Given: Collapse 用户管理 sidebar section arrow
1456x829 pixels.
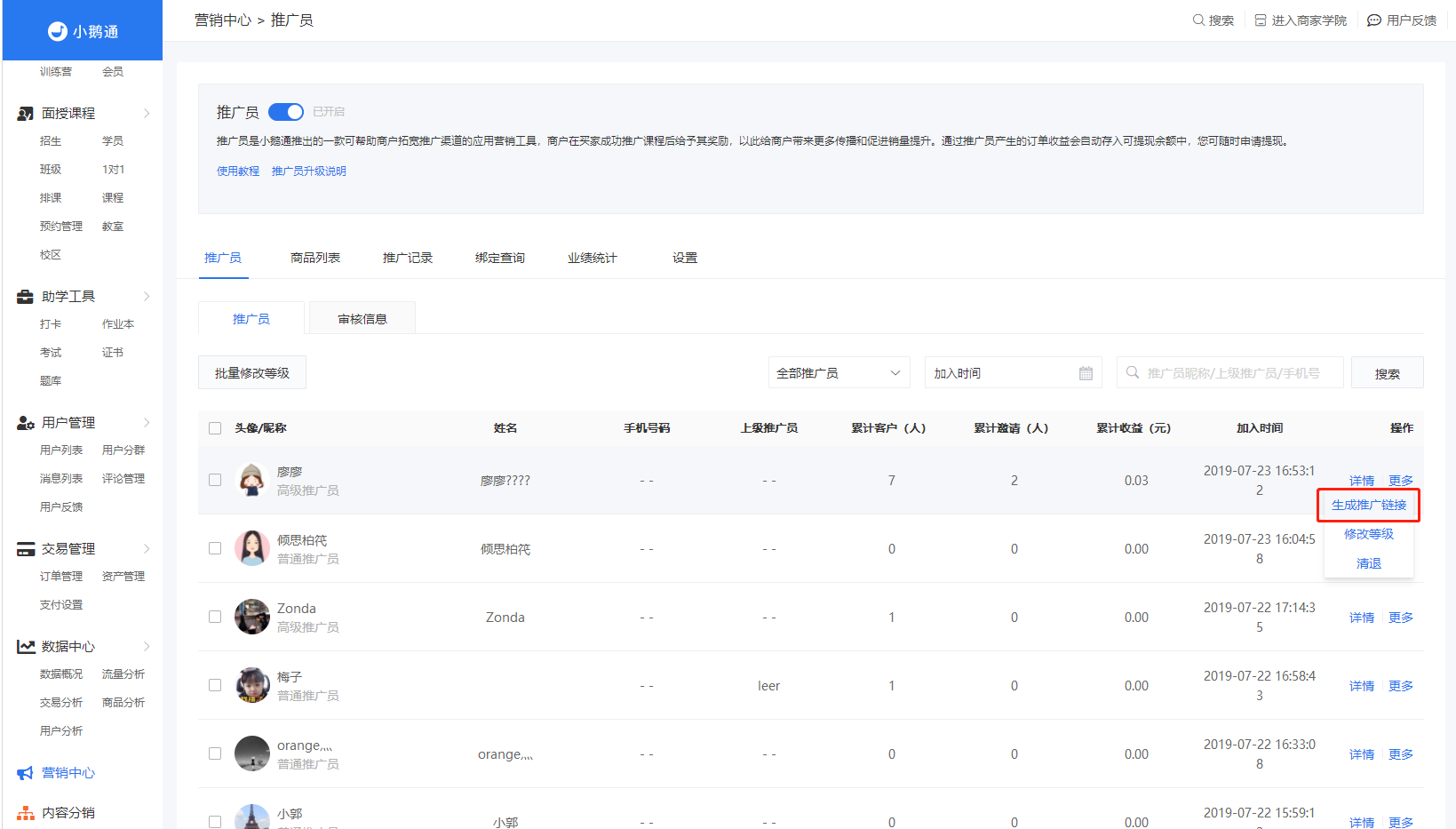Looking at the screenshot, I should click(147, 422).
